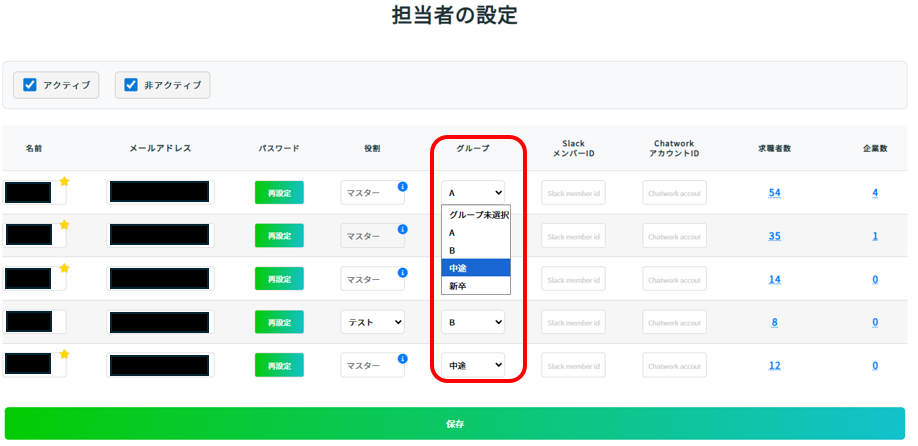Toggle the 非アクティブ checkbox

tap(131, 85)
